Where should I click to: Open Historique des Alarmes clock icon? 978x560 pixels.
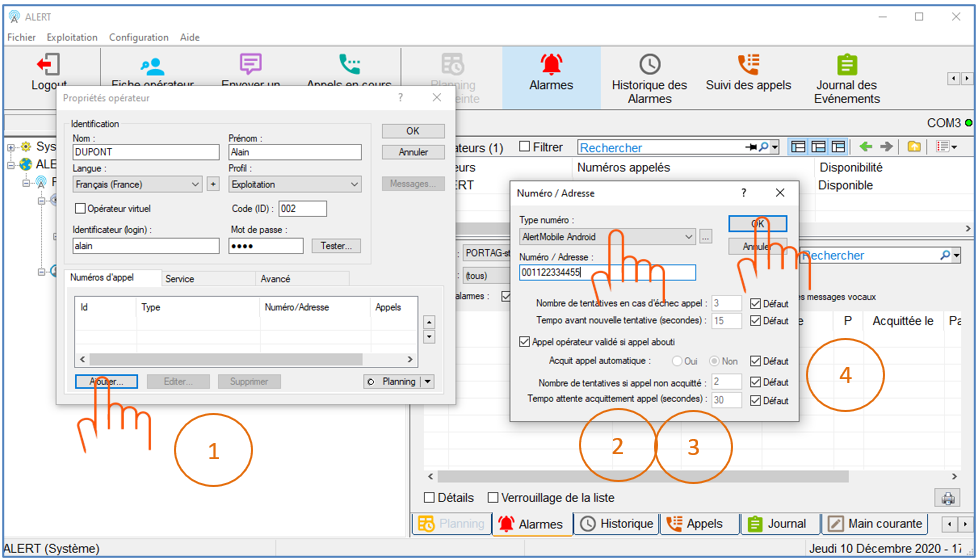(649, 66)
